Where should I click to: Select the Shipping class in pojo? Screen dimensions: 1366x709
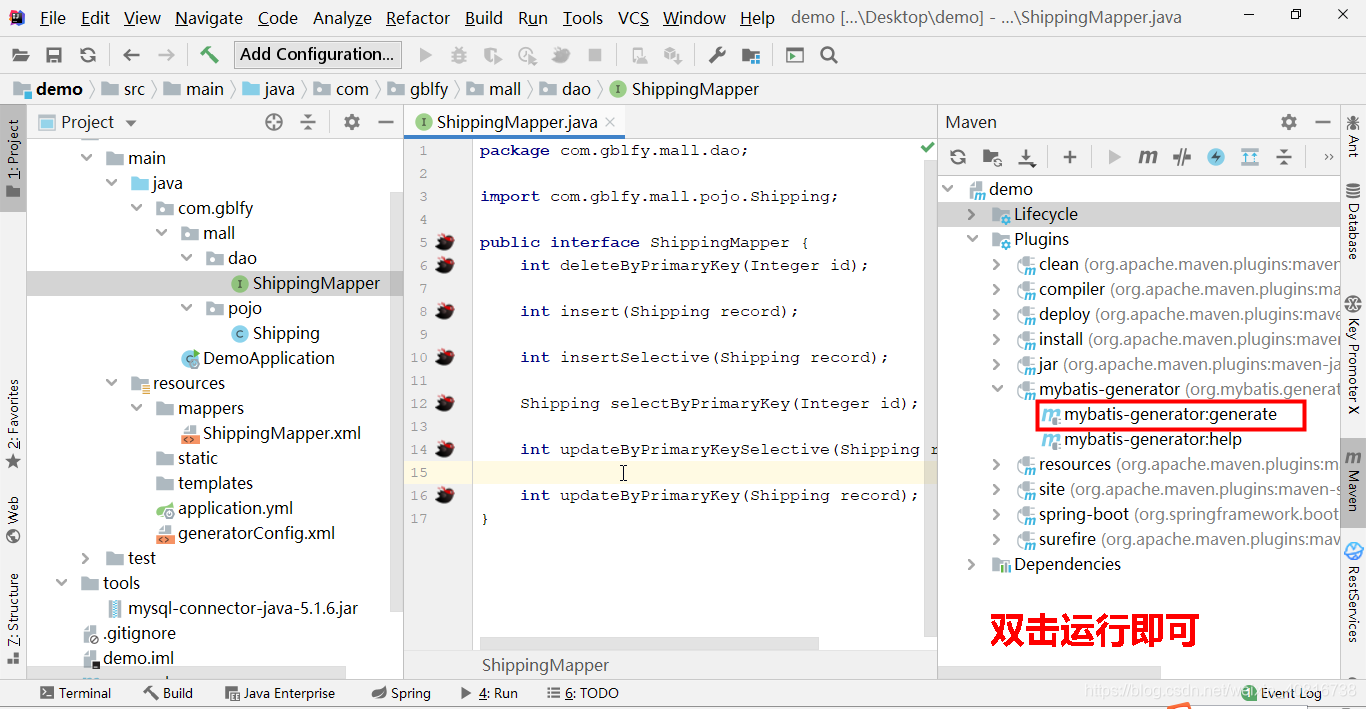coord(286,333)
